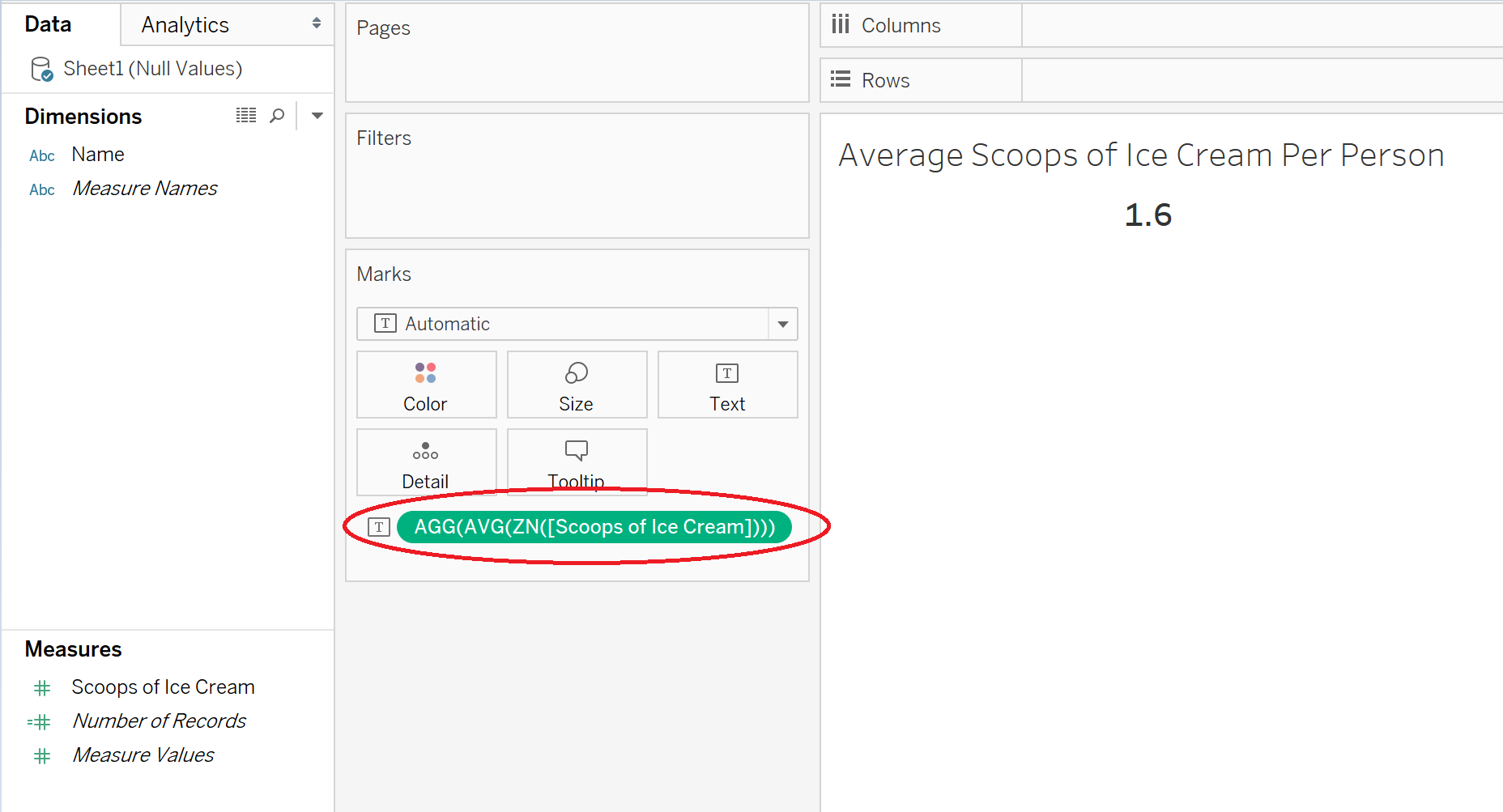
Task: Open the Size marks card
Action: (577, 385)
